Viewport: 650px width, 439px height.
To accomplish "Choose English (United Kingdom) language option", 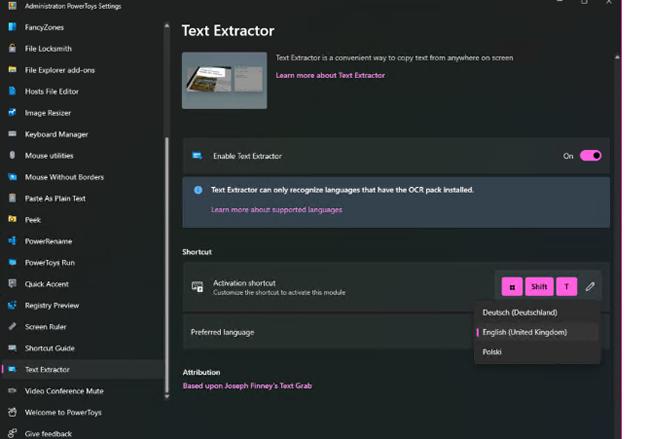I will (x=524, y=332).
